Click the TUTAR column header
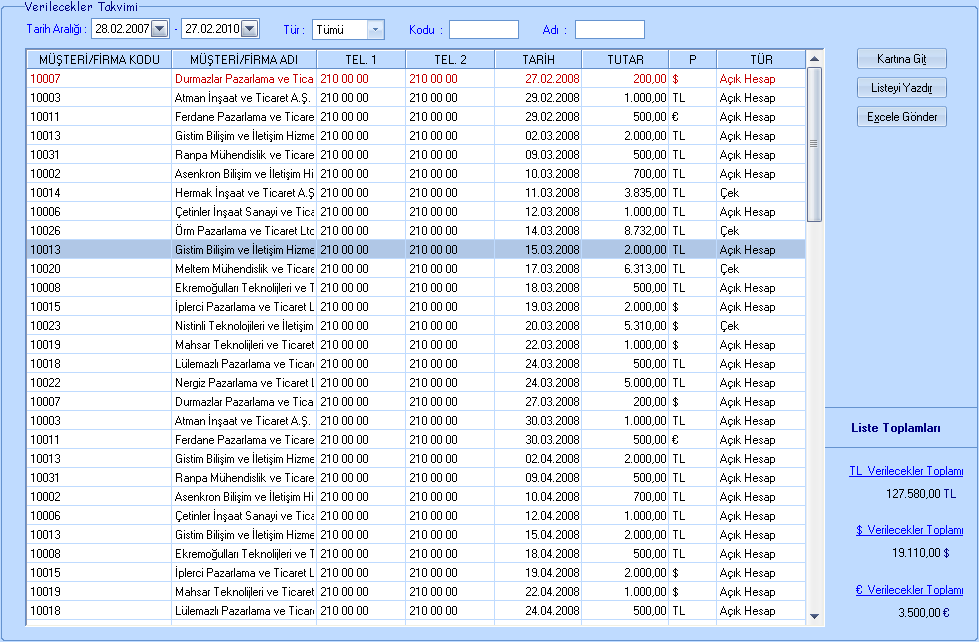The image size is (979, 642). (x=625, y=59)
